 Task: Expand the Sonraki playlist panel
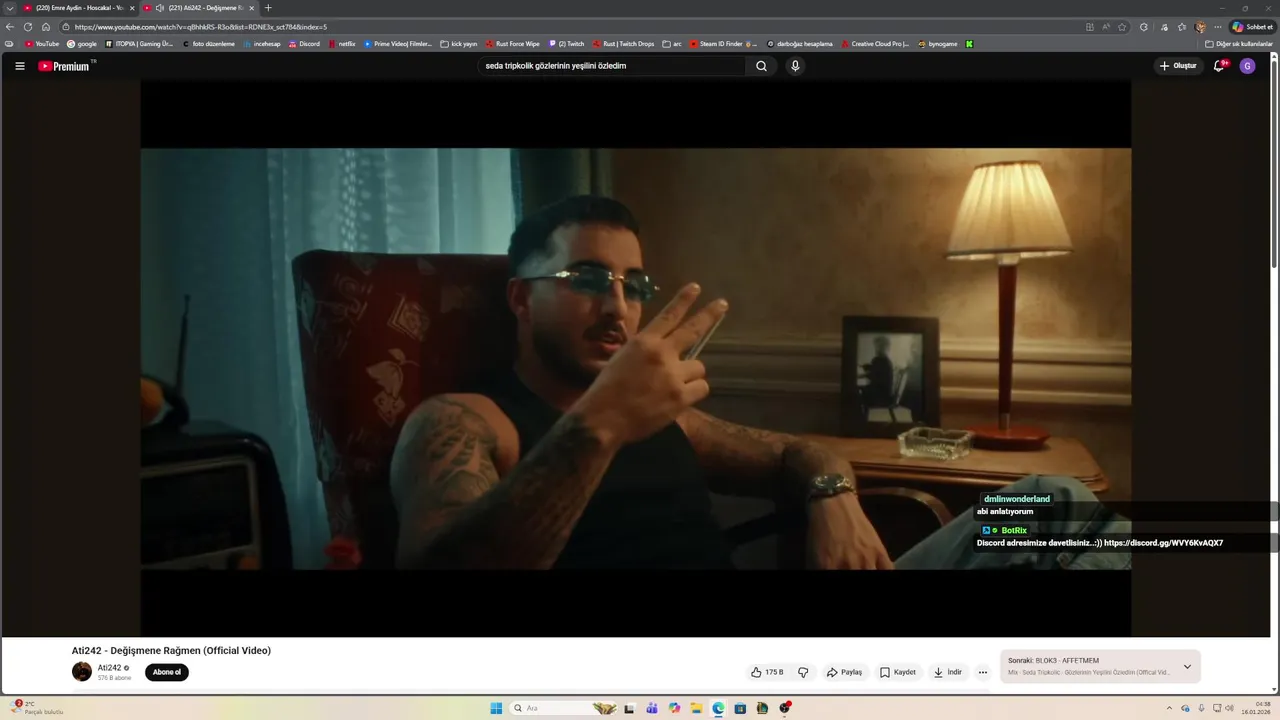pos(1187,667)
